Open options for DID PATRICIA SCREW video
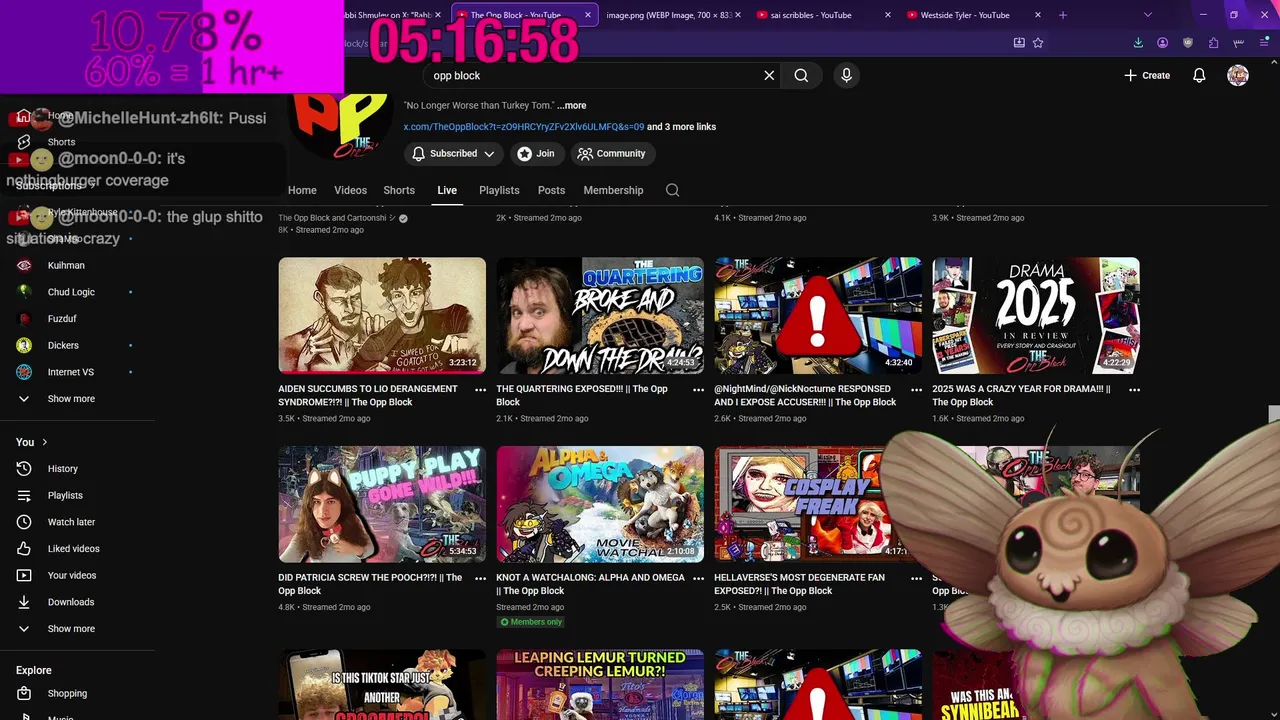This screenshot has width=1280, height=720. click(480, 578)
